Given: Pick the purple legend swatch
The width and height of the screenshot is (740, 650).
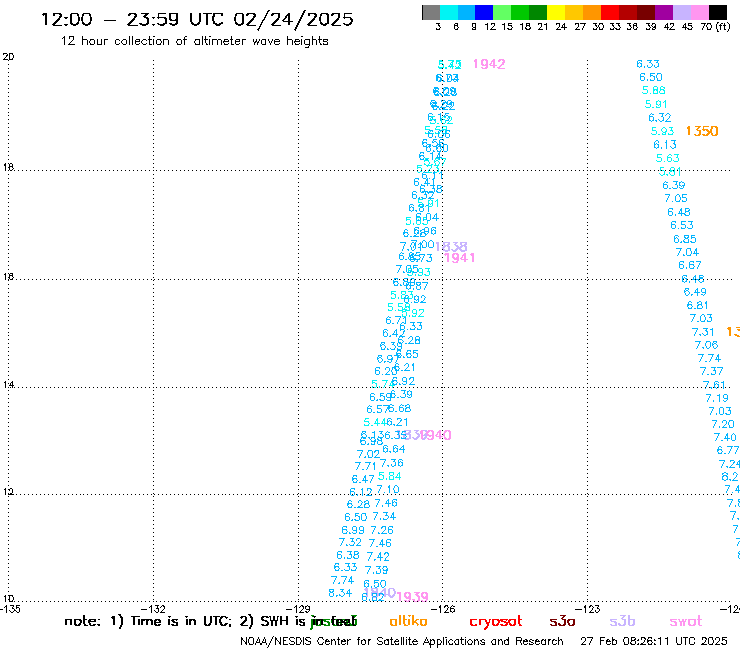Looking at the screenshot, I should tap(664, 12).
